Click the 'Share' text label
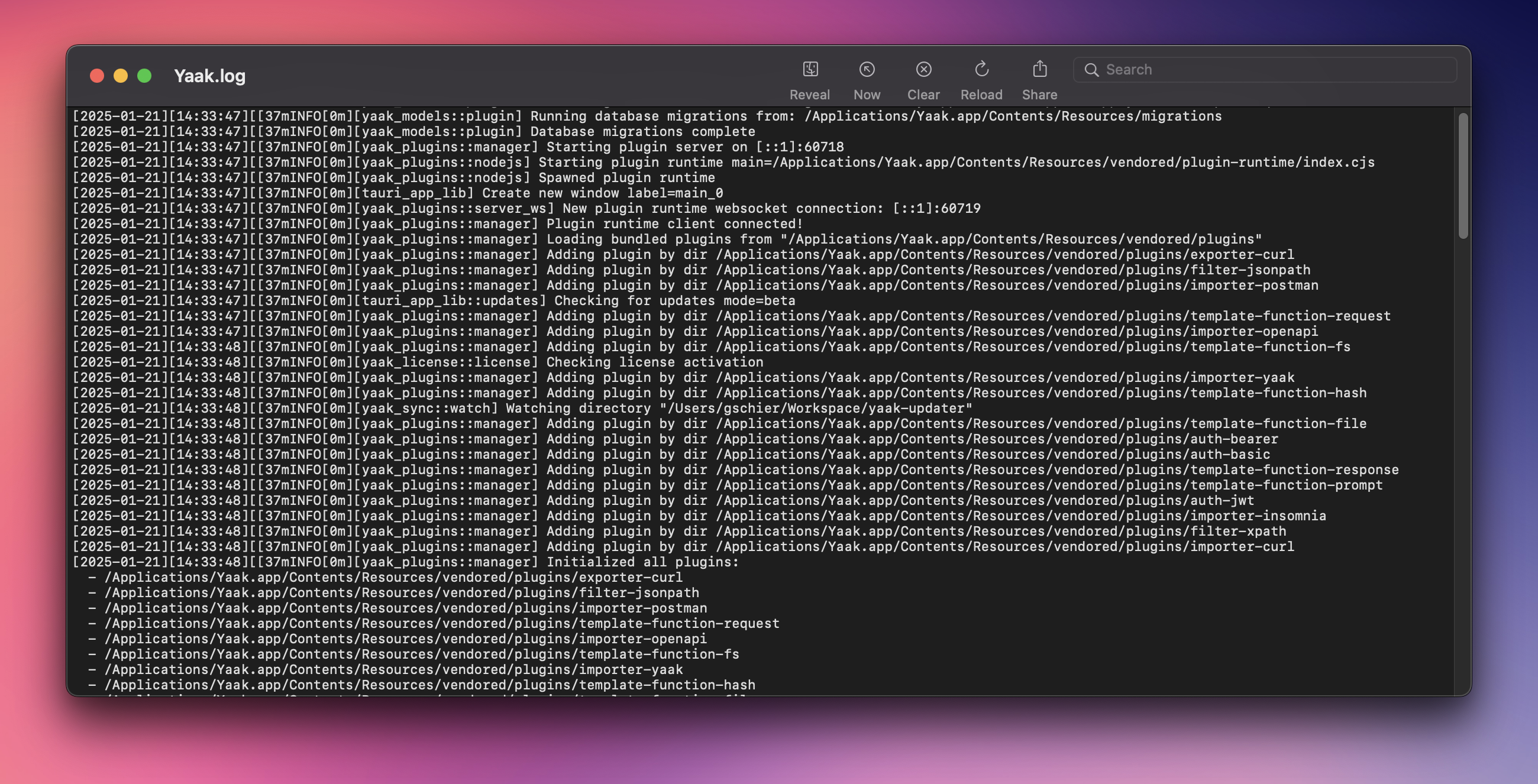The height and width of the screenshot is (784, 1538). point(1039,95)
